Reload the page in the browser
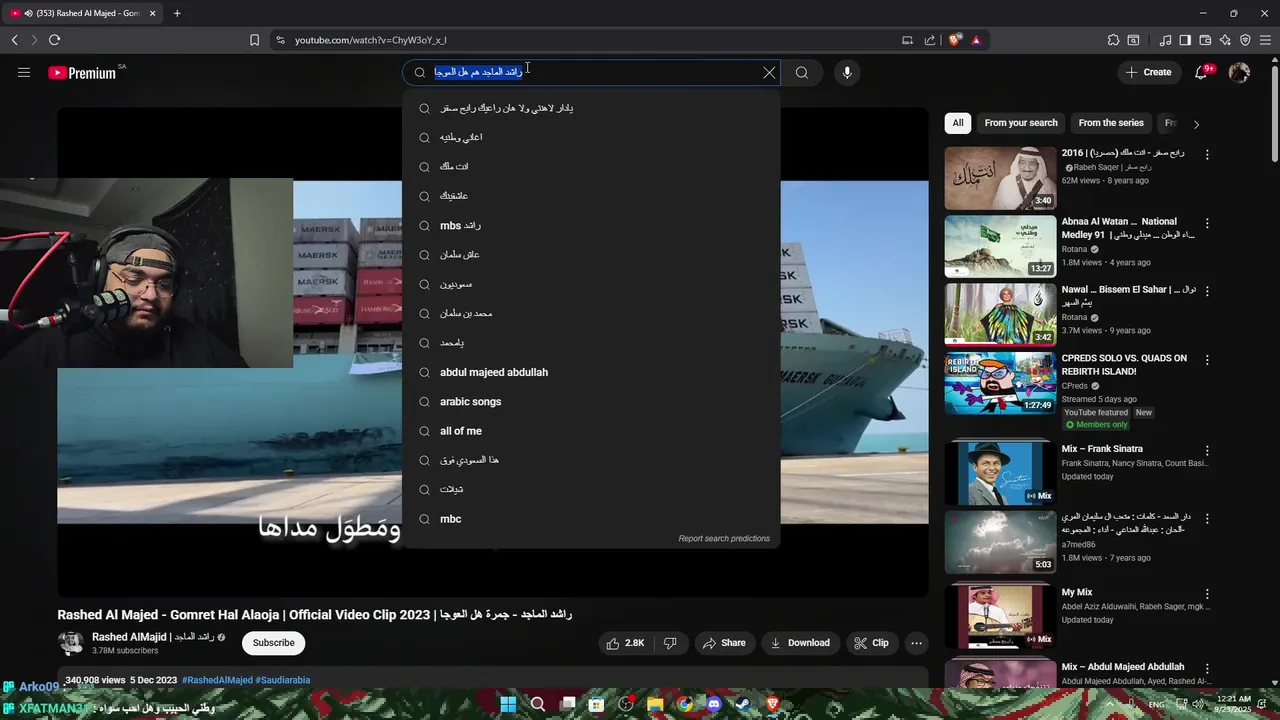1280x720 pixels. click(54, 40)
